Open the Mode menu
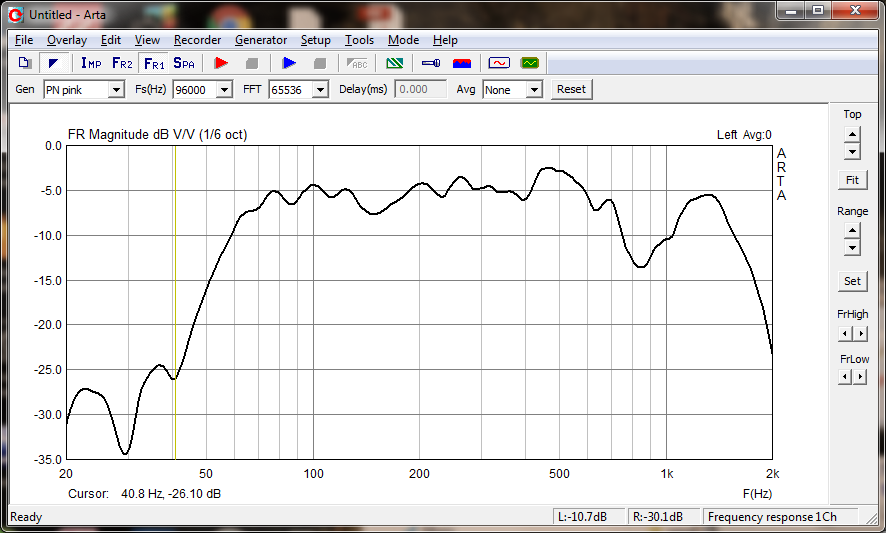The image size is (886, 533). 403,40
